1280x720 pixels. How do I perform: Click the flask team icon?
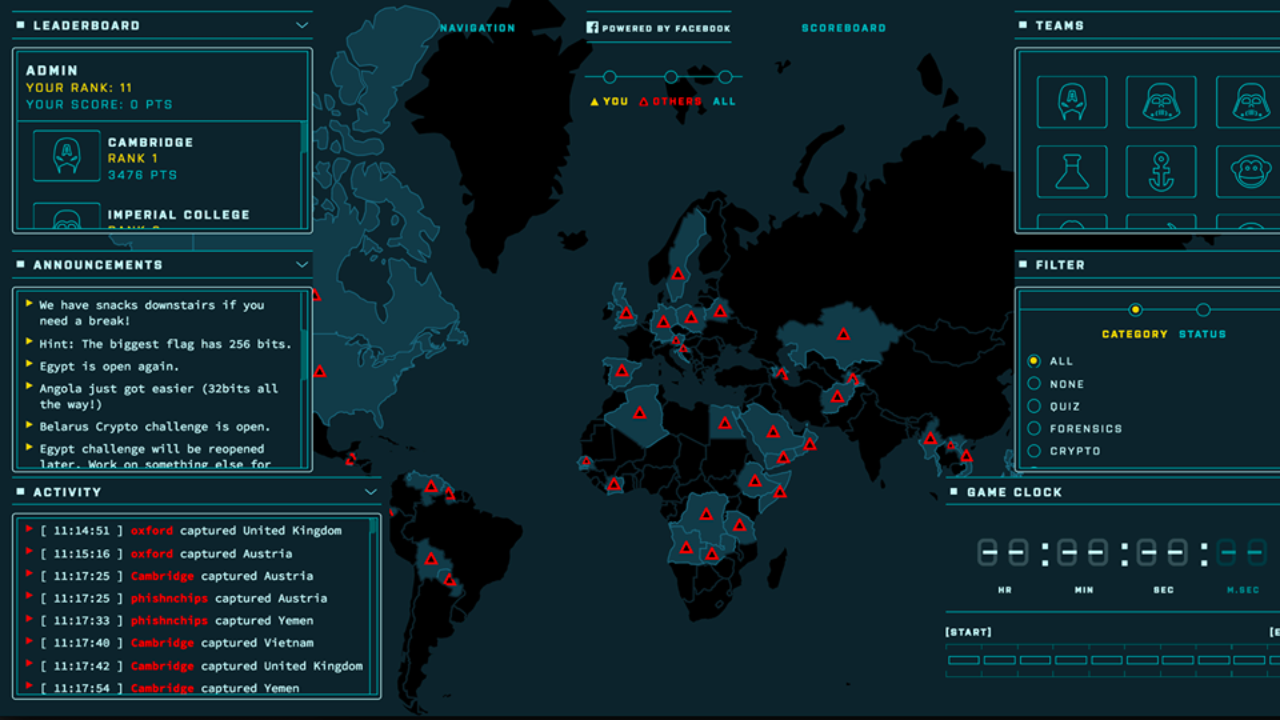[x=1071, y=172]
